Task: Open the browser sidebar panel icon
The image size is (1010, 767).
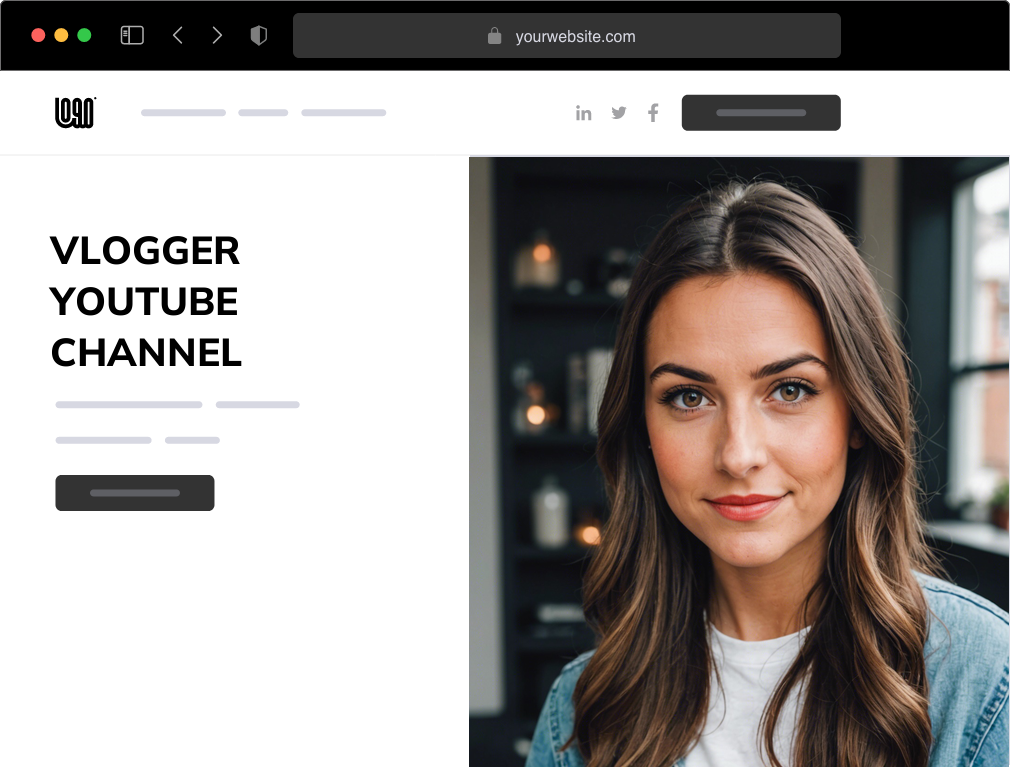Action: [131, 34]
